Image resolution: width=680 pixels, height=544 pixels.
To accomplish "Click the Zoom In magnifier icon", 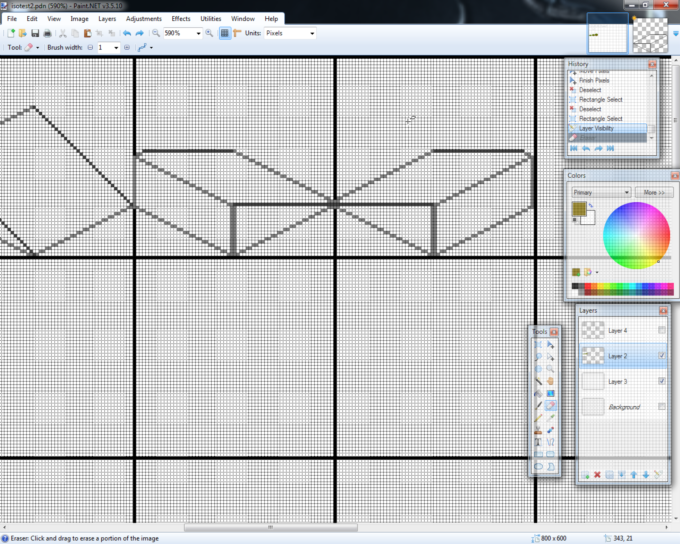I will pos(209,33).
